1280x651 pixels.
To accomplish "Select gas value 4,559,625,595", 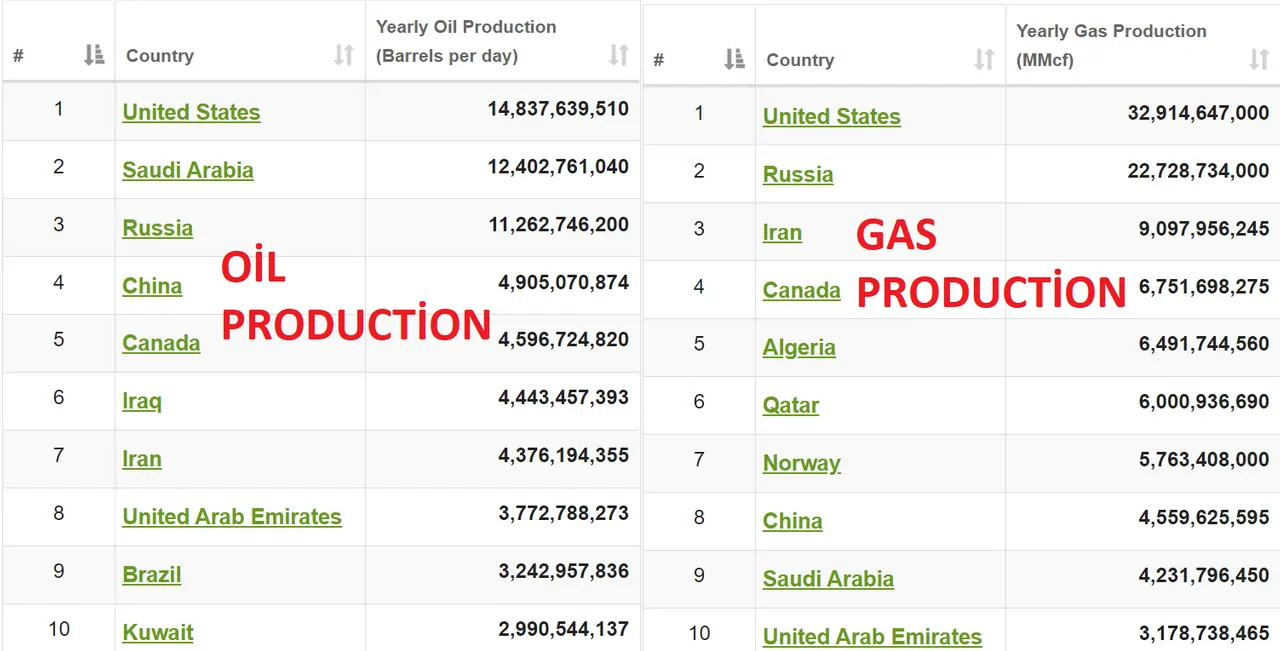I will point(1204,518).
